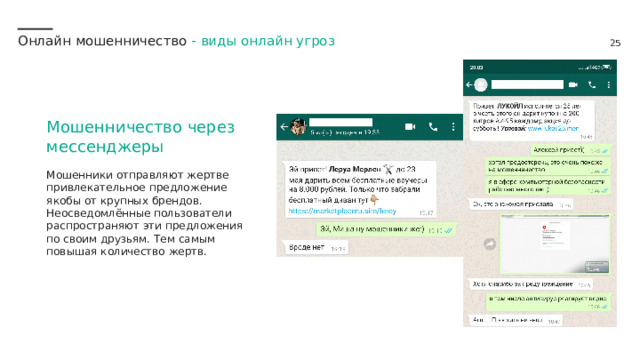Open the three-dot menu in the ЛУКОЙЛ chat
Viewport: 640px width, 360px height.
click(x=609, y=84)
